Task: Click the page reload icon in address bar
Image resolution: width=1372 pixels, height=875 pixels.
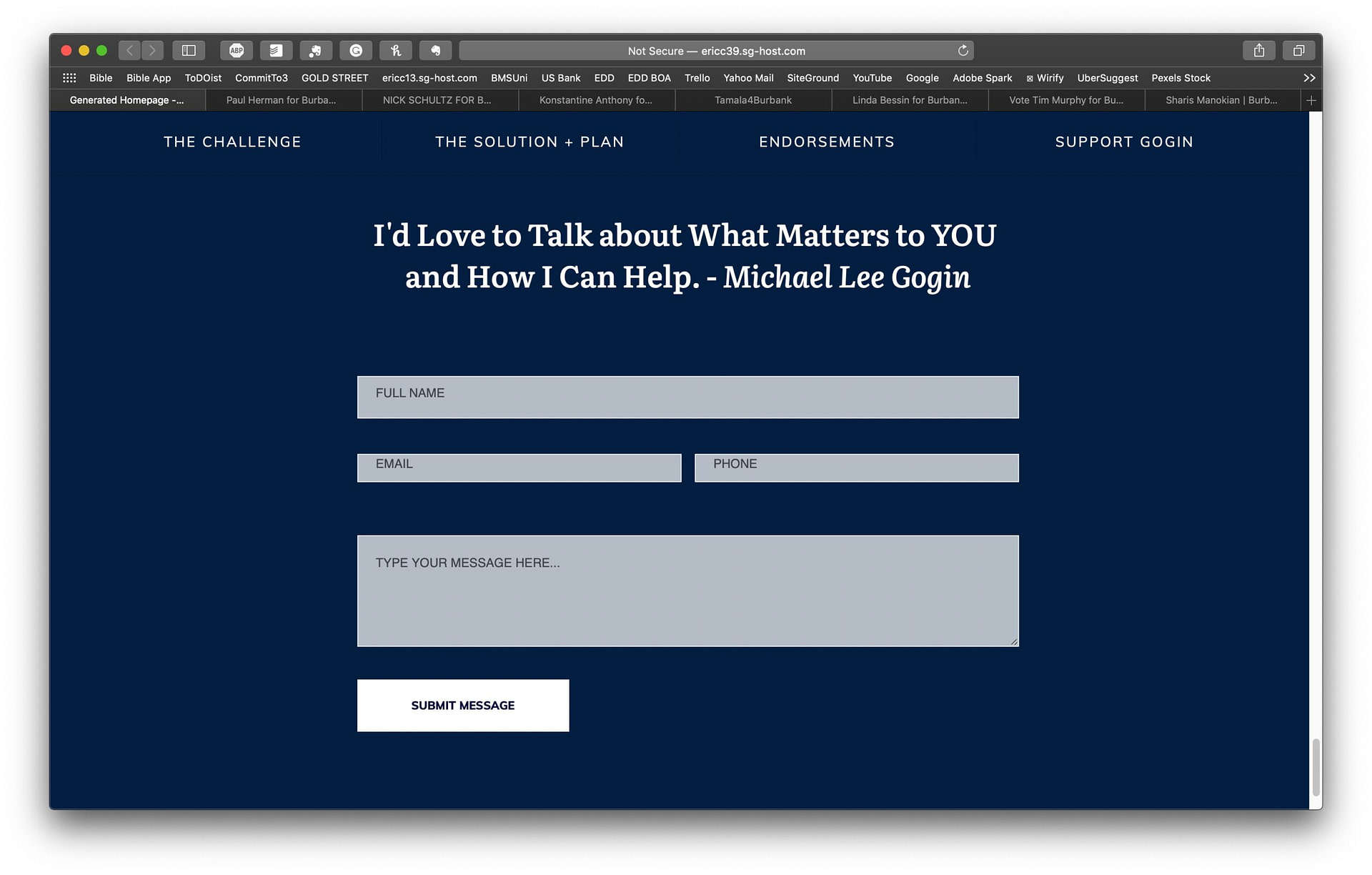Action: coord(962,50)
